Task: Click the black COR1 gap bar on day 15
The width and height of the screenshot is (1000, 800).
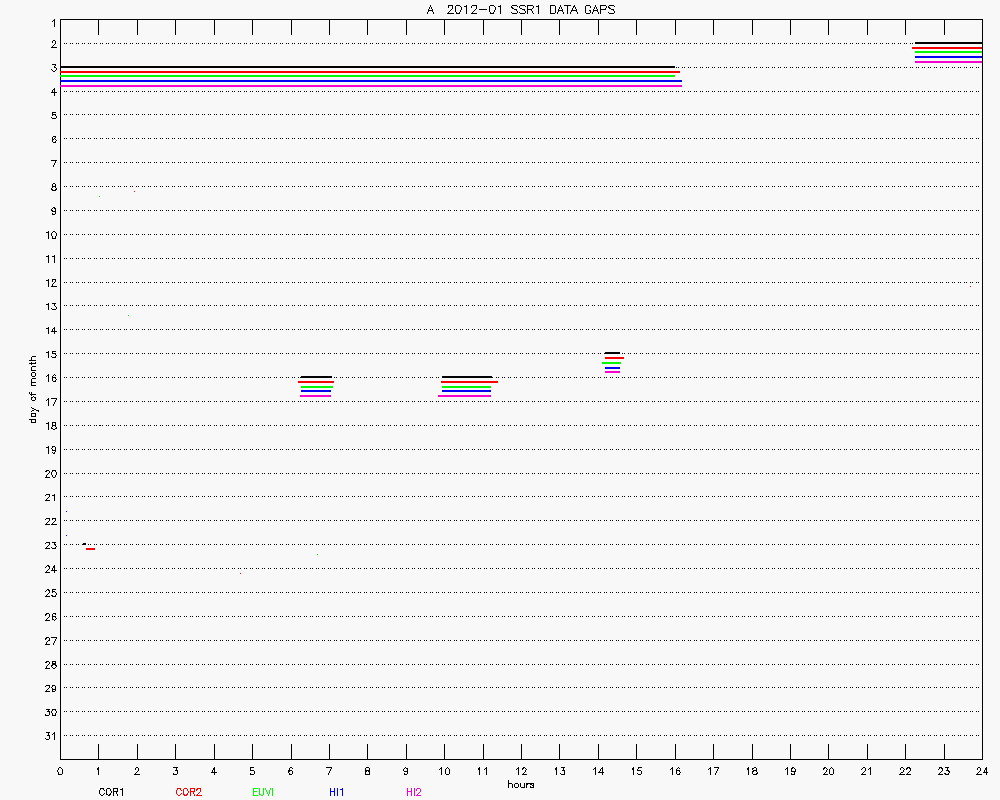Action: click(612, 353)
